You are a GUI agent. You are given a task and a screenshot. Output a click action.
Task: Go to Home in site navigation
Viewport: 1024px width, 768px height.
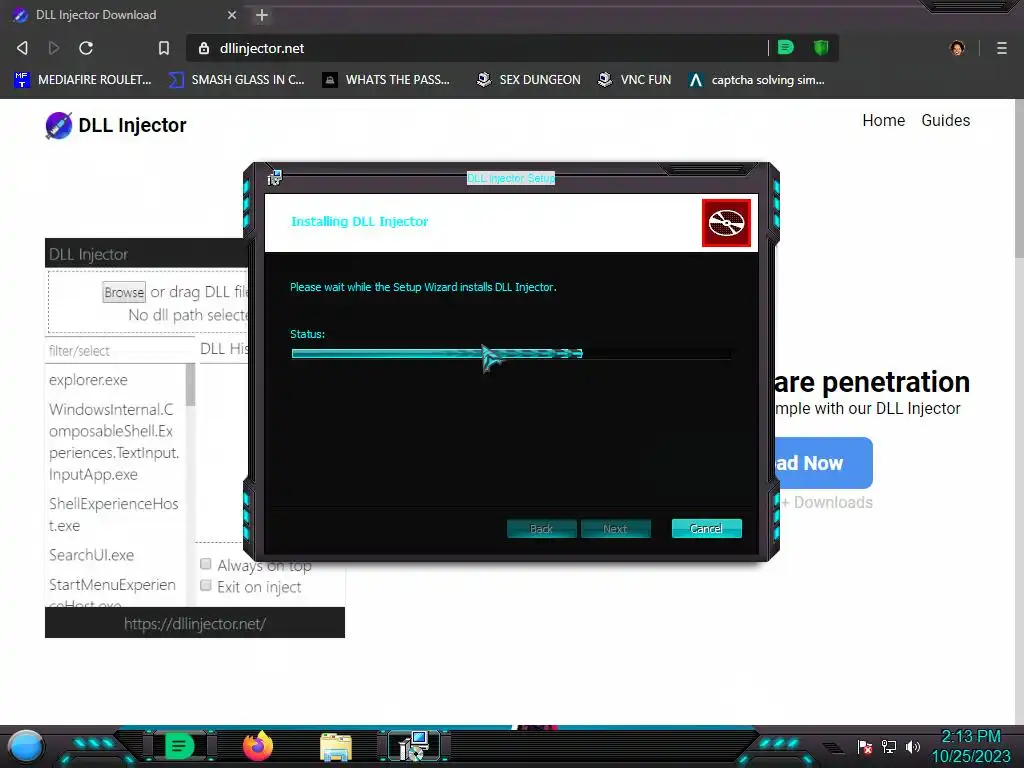pos(884,121)
